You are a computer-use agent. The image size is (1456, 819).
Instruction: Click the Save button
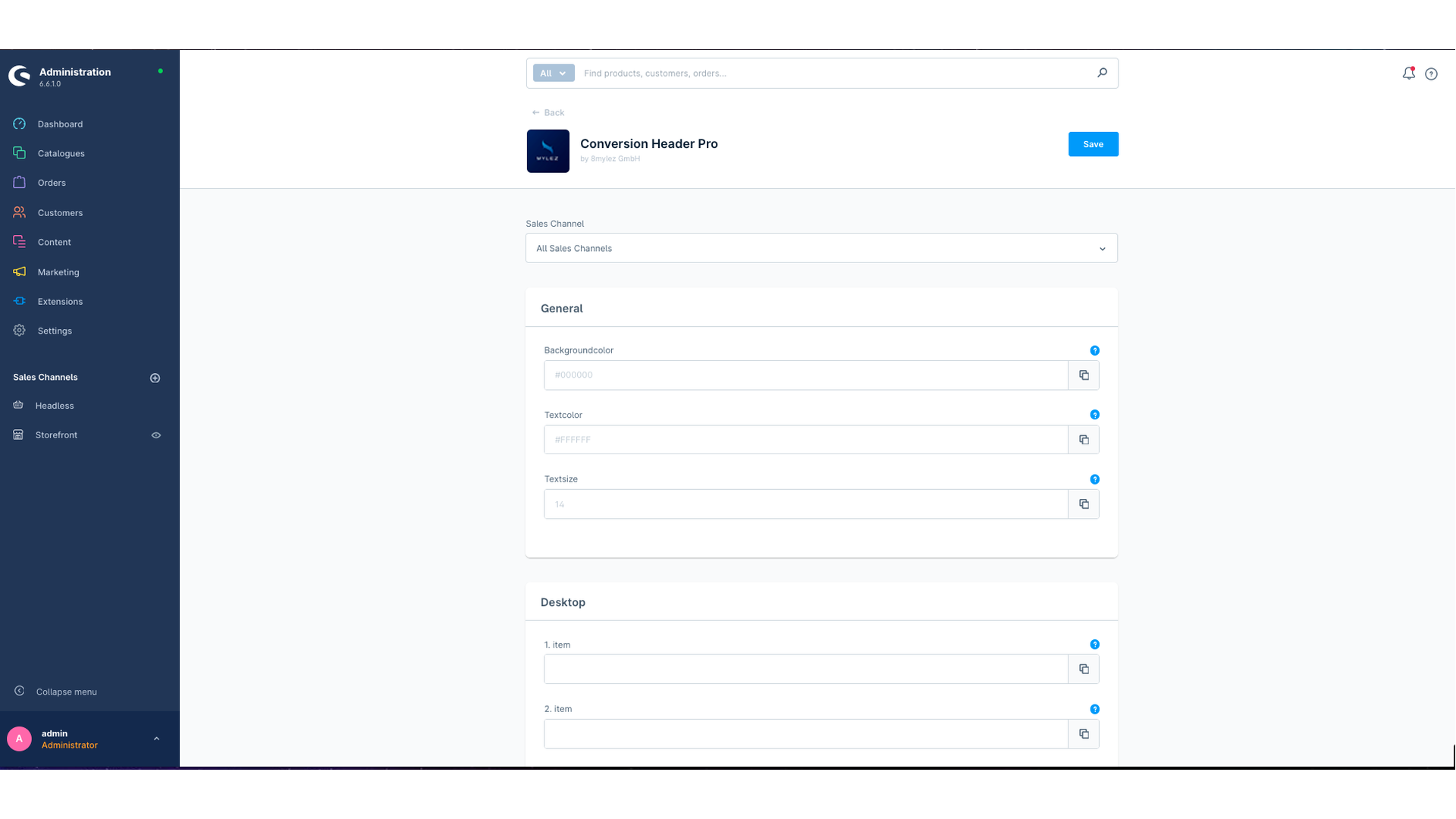pyautogui.click(x=1093, y=144)
